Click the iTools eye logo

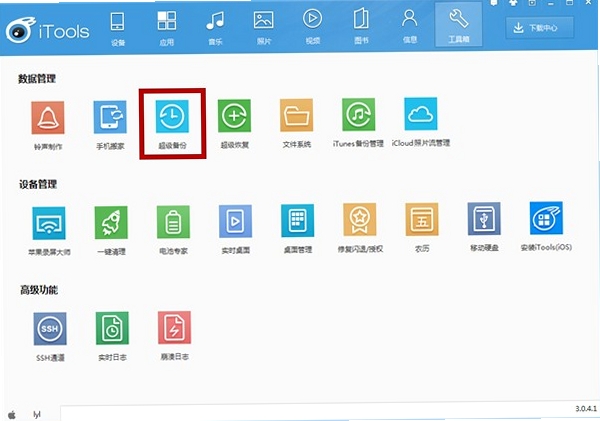point(20,30)
